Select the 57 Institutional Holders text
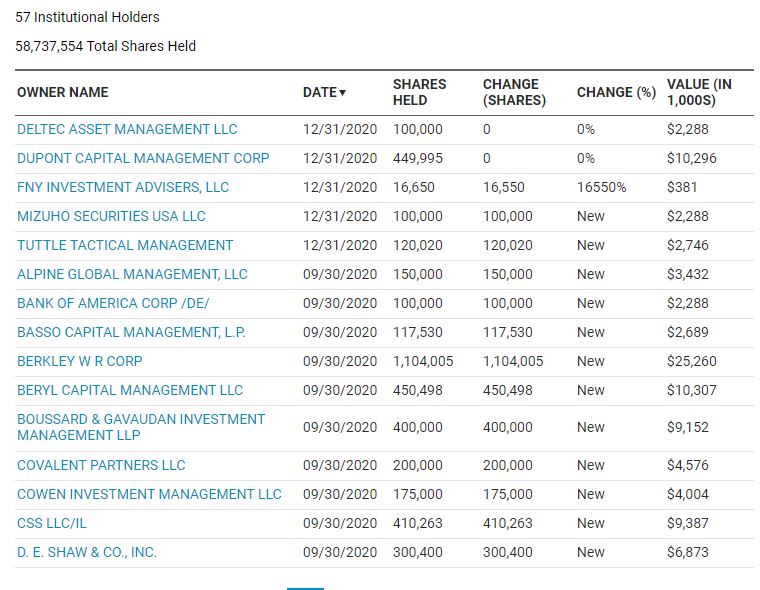 (x=87, y=17)
